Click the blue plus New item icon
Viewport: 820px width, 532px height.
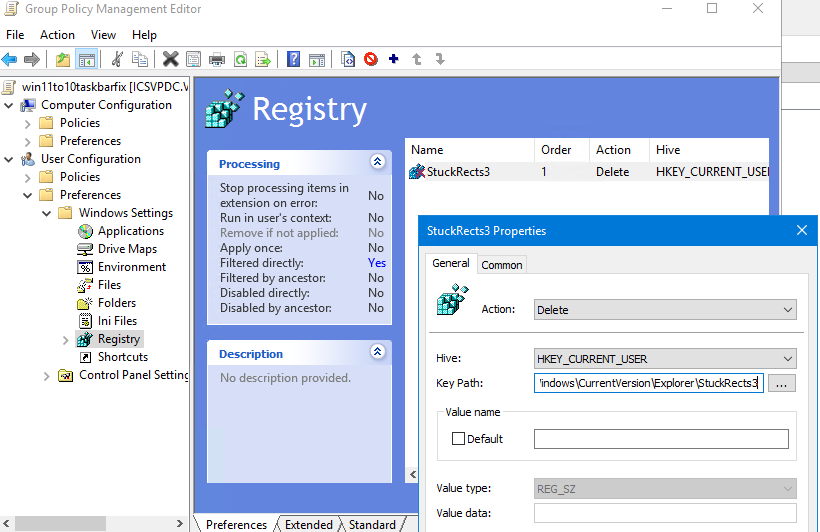coord(394,59)
